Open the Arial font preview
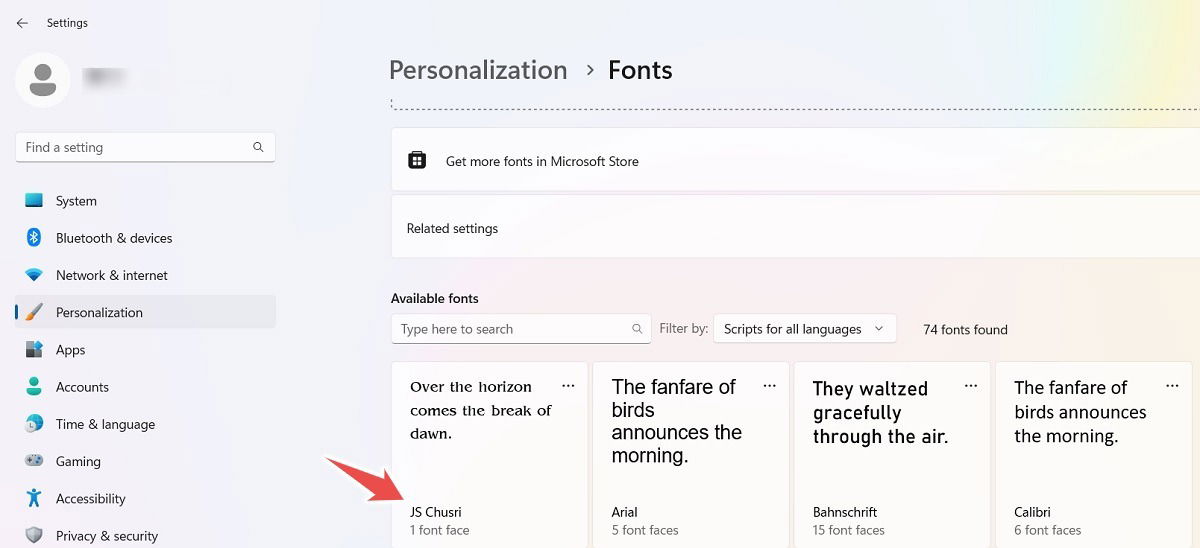1200x548 pixels. click(x=677, y=421)
